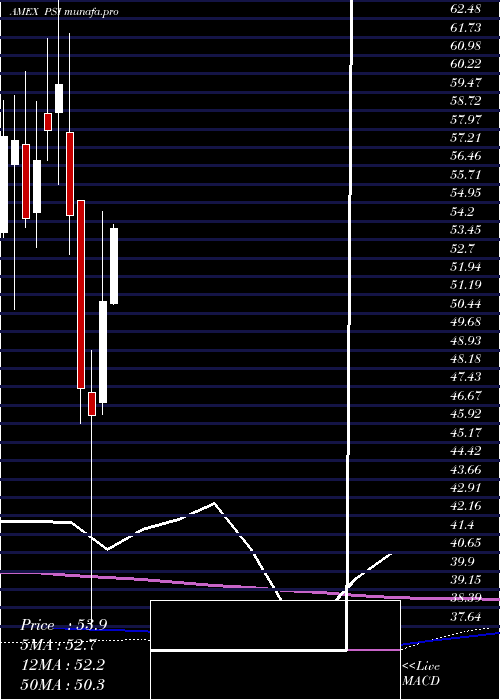Select the 57.21 price axis label
Screen dimensions: 500x700
click(x=465, y=138)
